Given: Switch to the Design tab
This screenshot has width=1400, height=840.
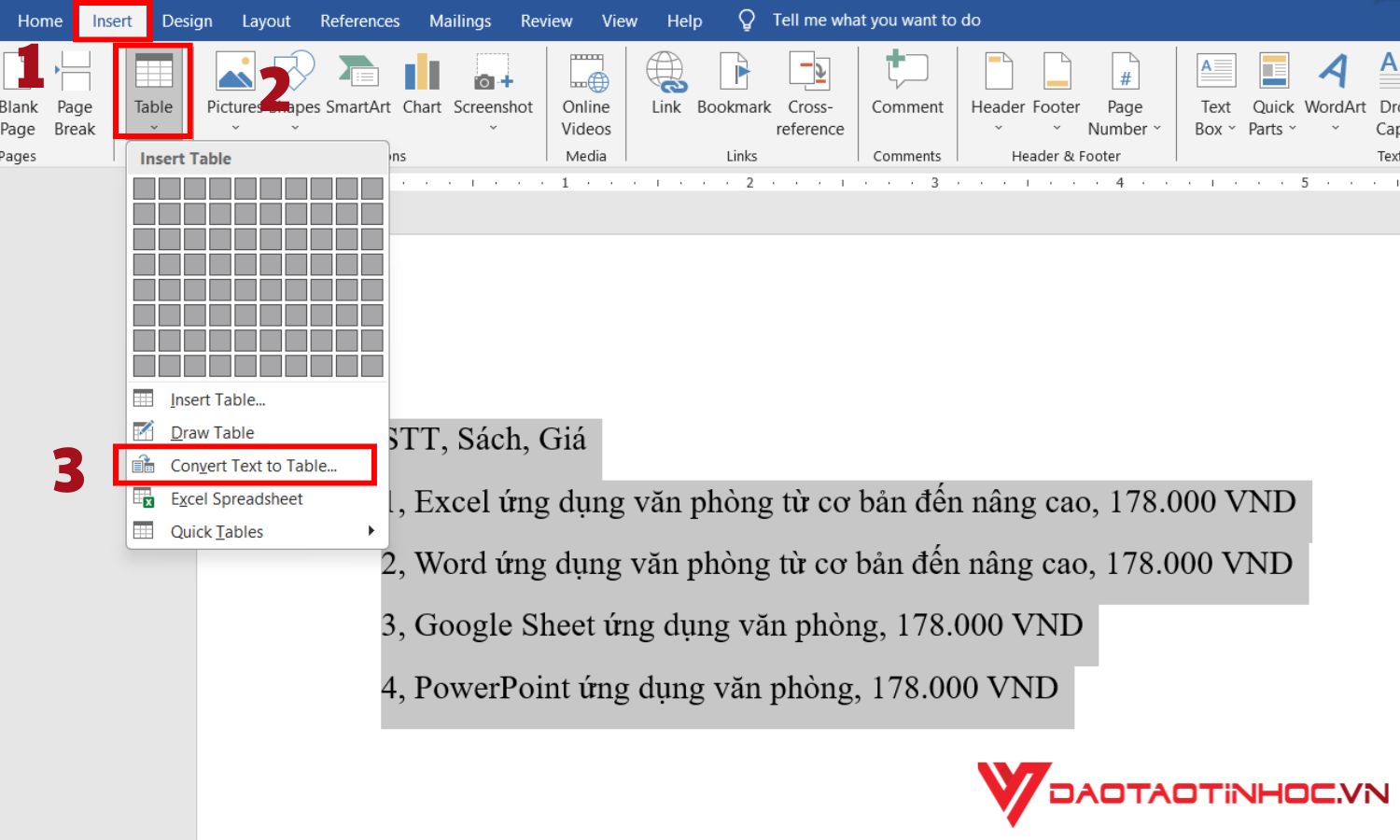Looking at the screenshot, I should [187, 21].
